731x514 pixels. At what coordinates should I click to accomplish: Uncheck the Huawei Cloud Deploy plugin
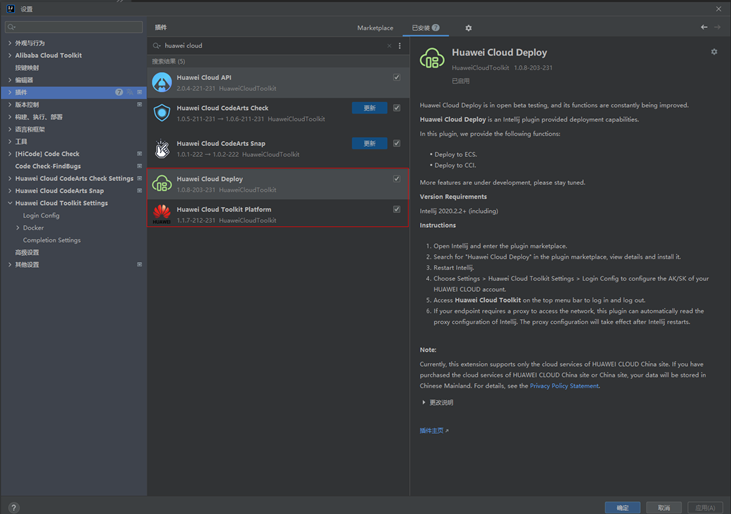coord(397,179)
